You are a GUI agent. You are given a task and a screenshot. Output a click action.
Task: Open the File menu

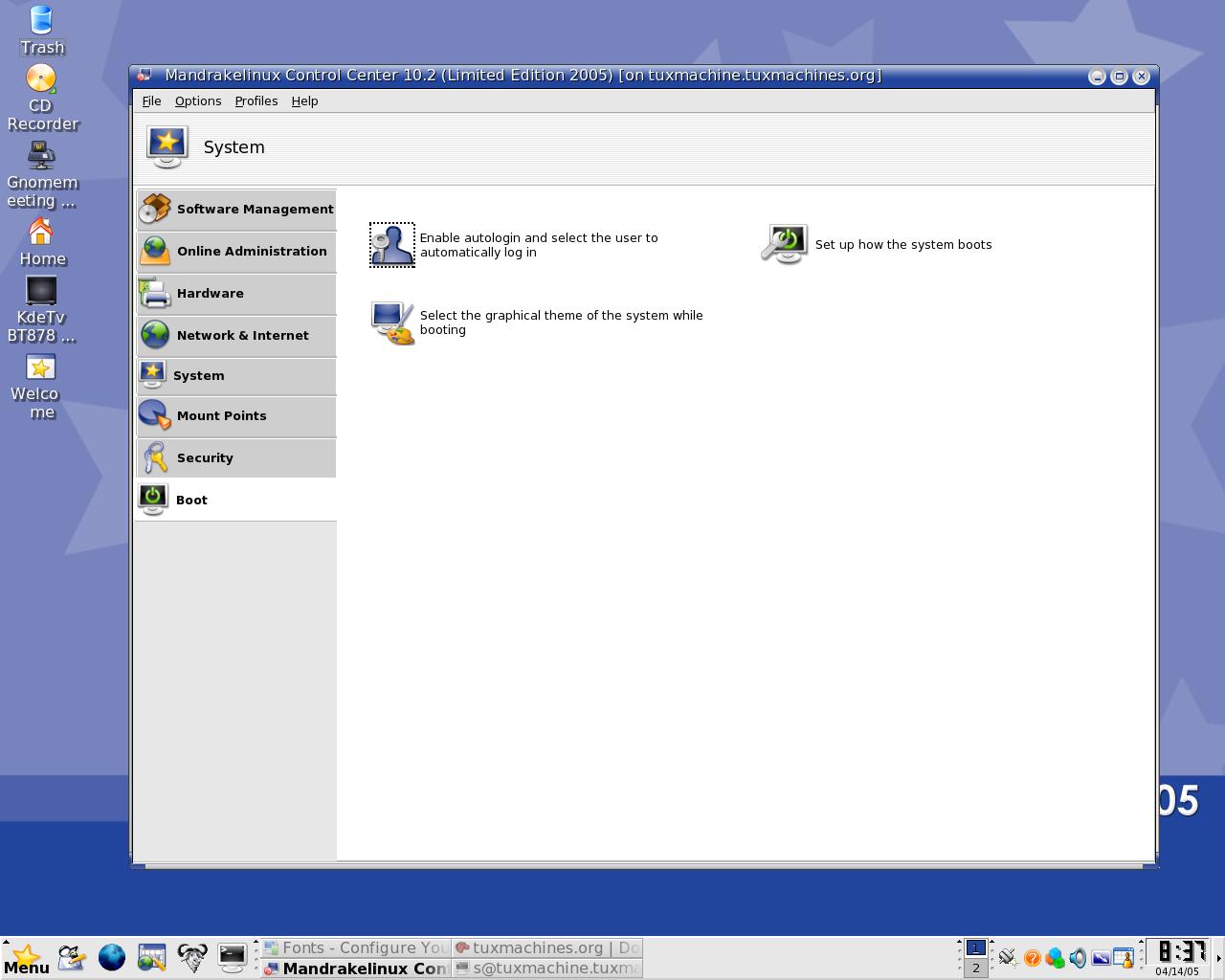click(x=151, y=100)
